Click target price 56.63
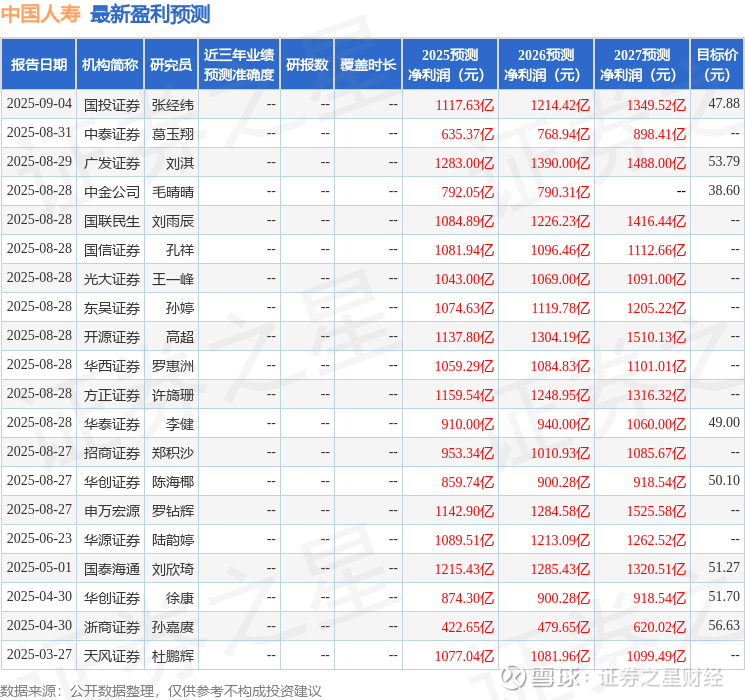Screen dimensions: 745x700 pyautogui.click(x=724, y=625)
